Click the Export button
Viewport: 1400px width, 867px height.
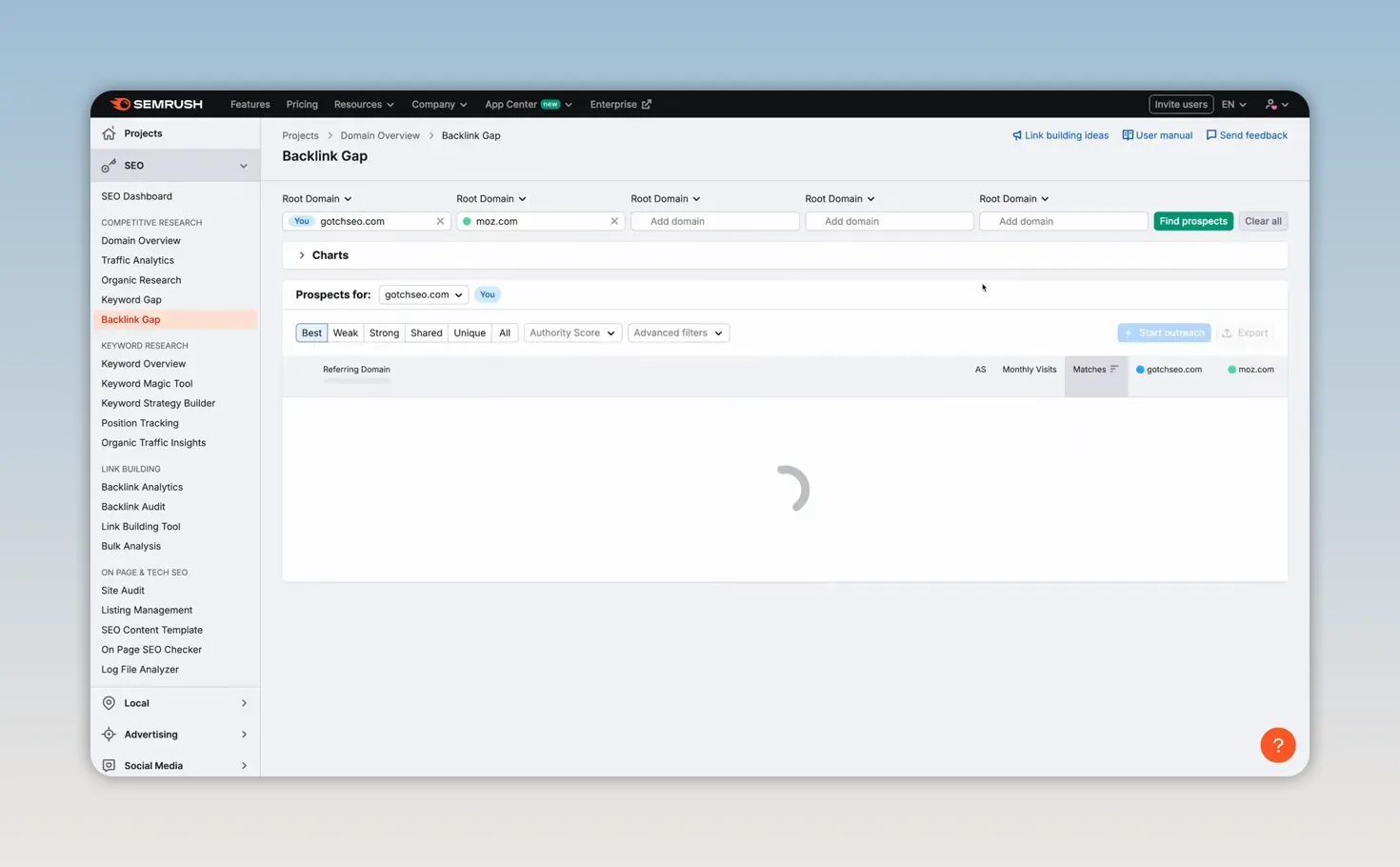pos(1245,333)
